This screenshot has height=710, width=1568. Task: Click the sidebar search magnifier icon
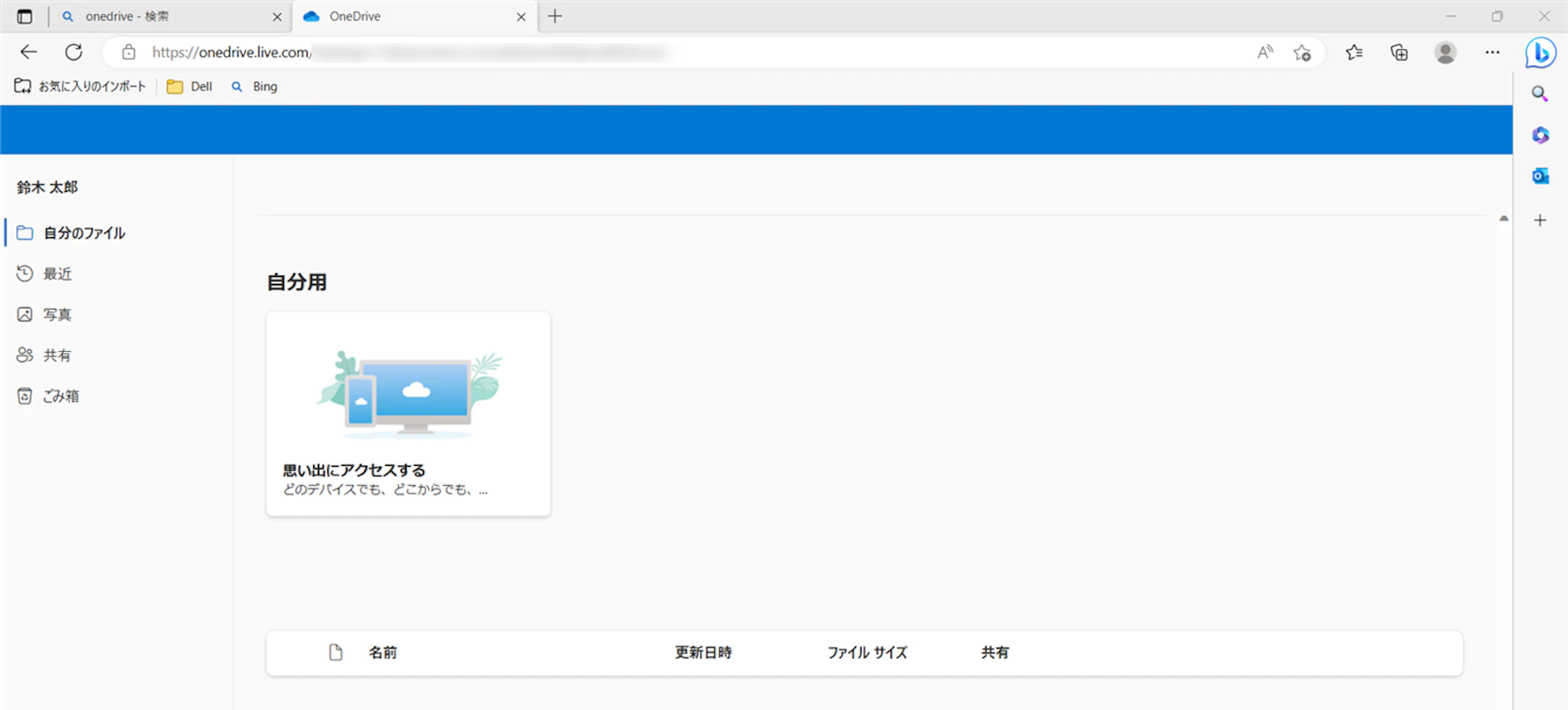click(1540, 94)
